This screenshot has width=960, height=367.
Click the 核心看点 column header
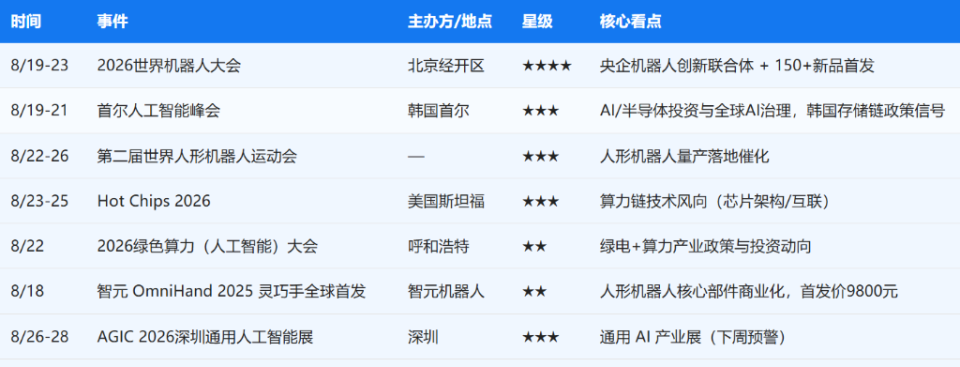631,21
